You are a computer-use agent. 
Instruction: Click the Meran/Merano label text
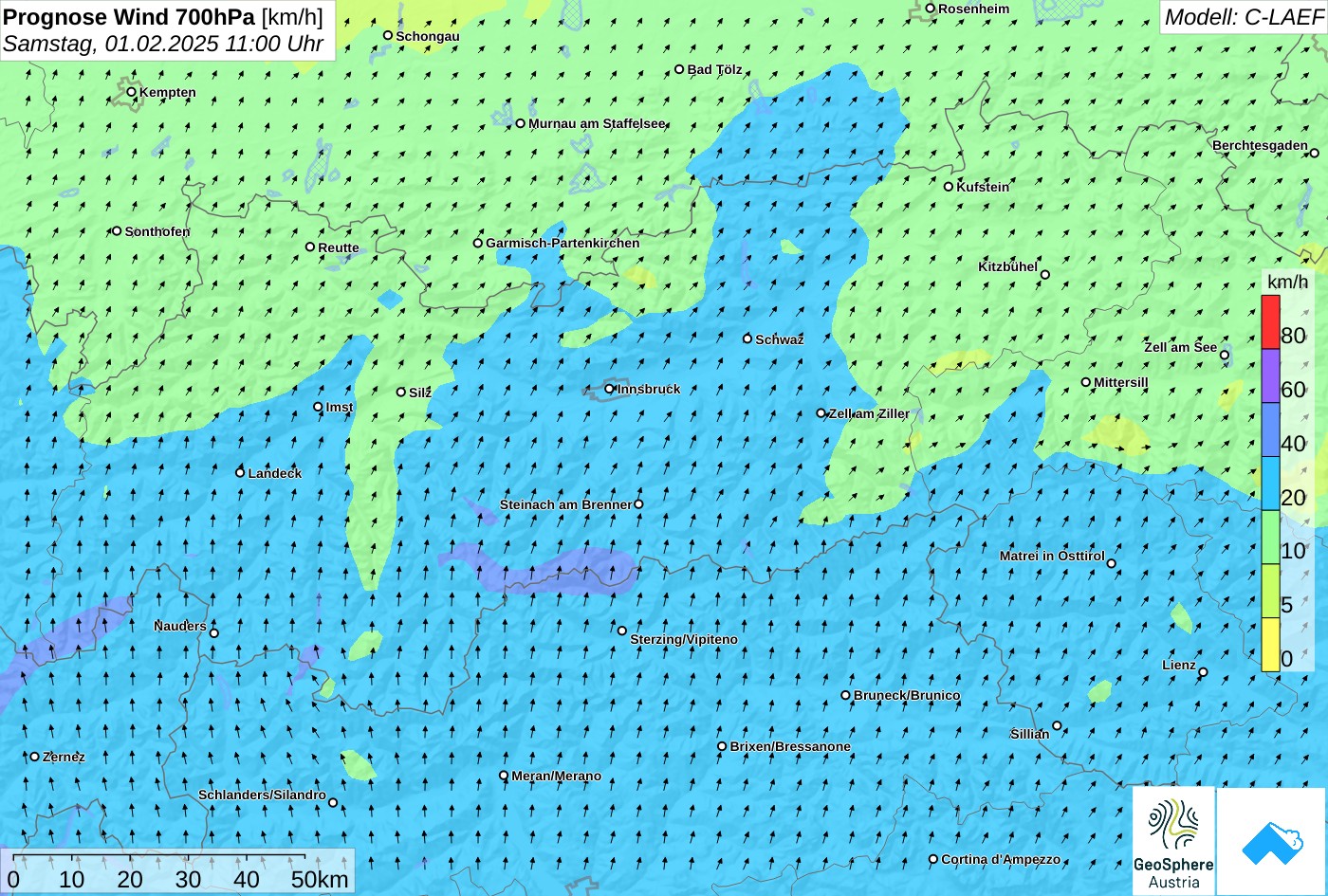tap(557, 776)
